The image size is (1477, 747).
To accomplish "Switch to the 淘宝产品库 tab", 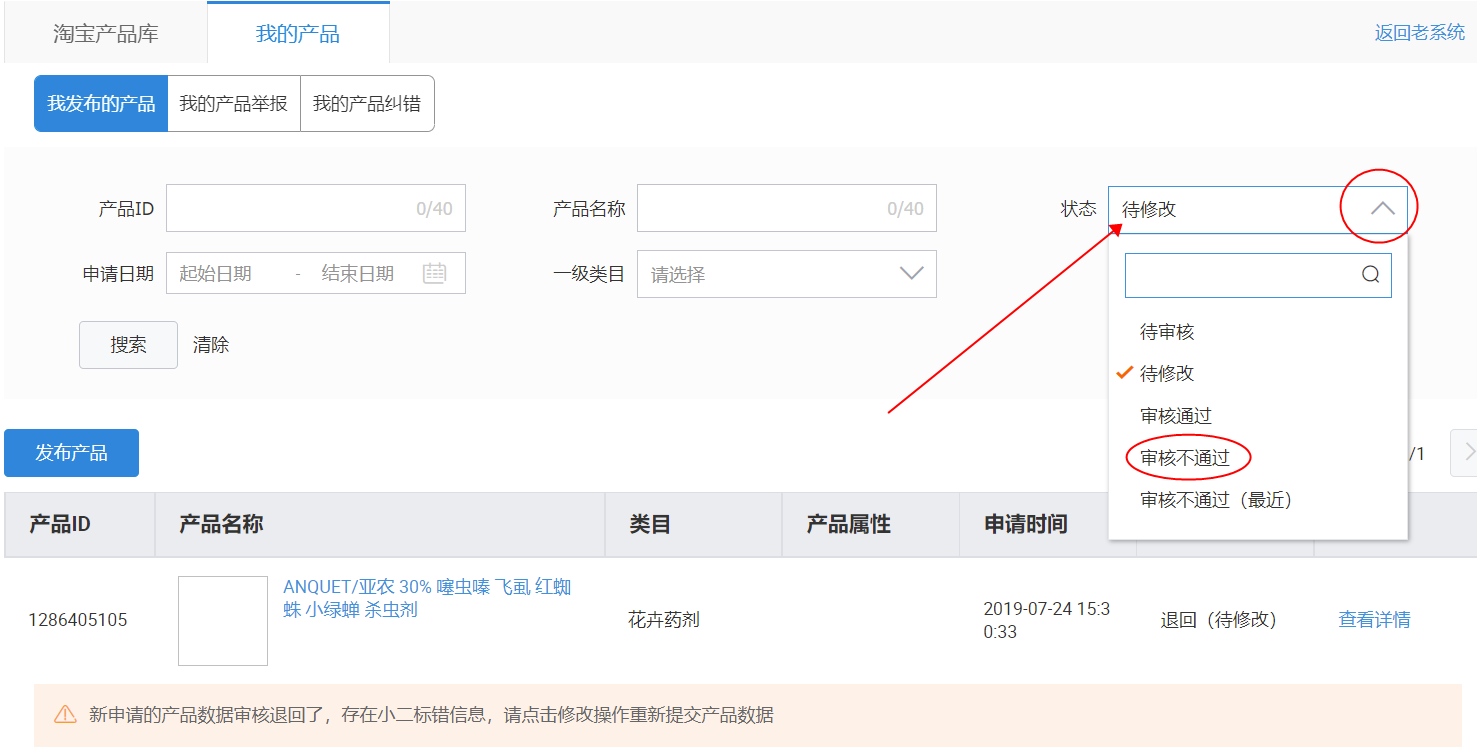I will click(x=106, y=34).
